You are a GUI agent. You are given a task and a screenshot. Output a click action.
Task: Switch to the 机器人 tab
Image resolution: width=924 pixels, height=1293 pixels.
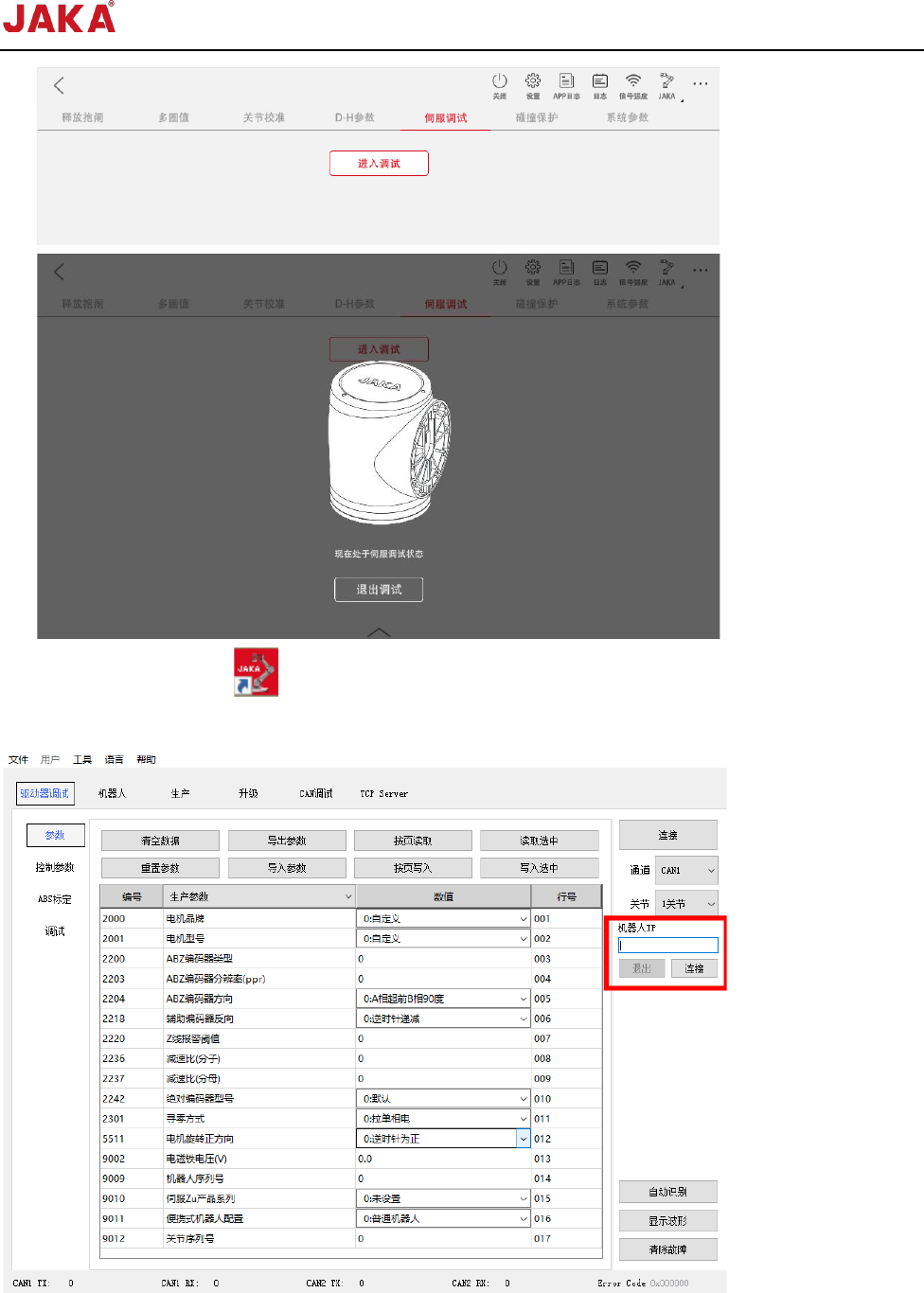coord(112,793)
